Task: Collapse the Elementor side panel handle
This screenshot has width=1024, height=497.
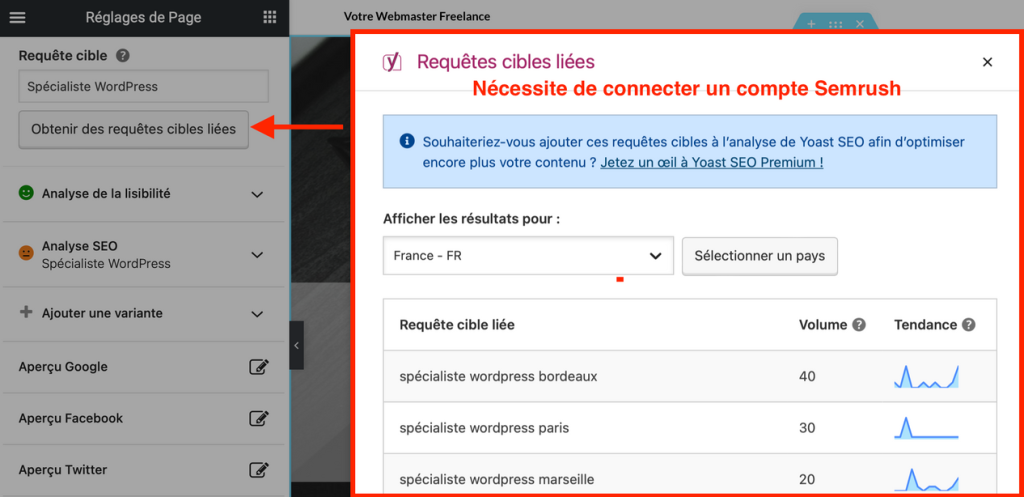Action: pos(296,346)
